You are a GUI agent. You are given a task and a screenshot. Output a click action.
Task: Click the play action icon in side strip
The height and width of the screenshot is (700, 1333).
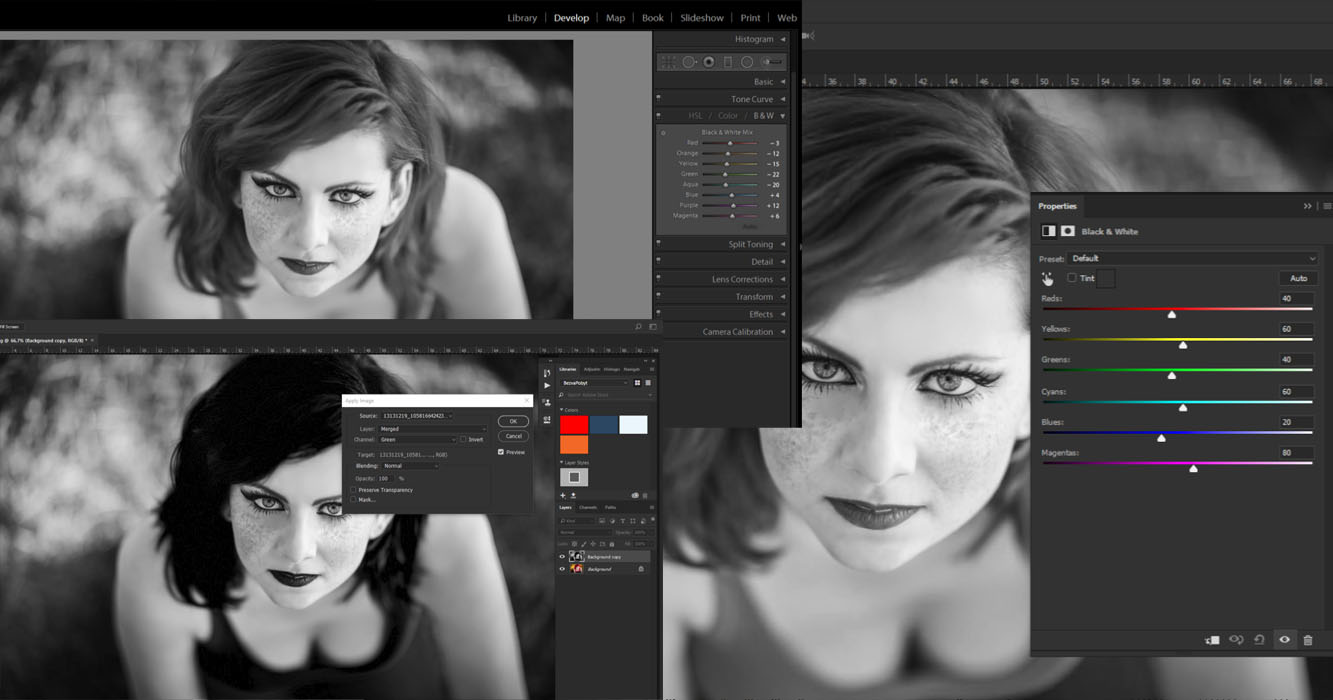pos(547,385)
